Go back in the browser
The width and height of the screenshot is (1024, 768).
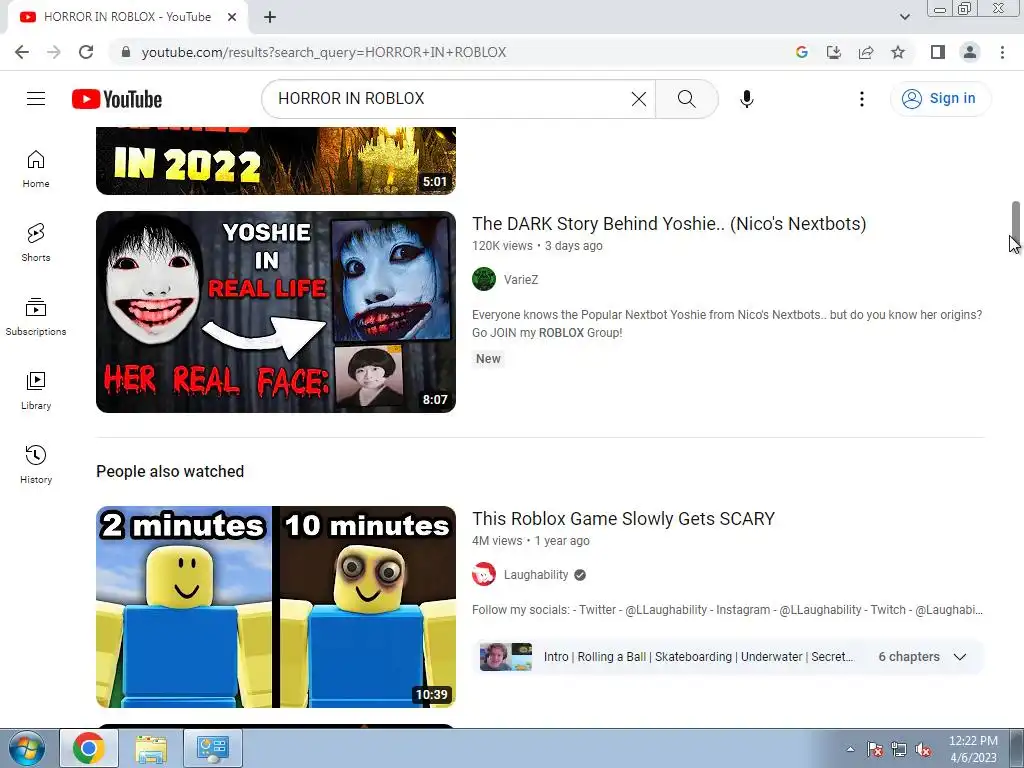[x=22, y=52]
